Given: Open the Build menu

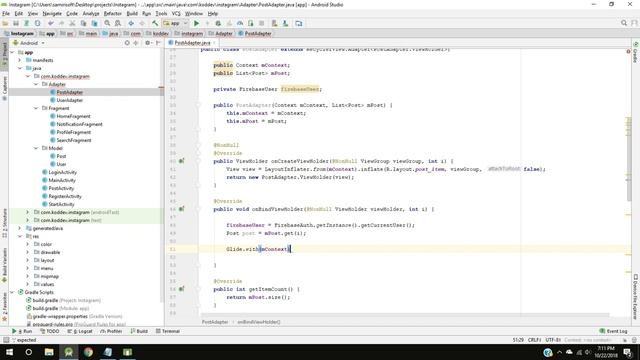Looking at the screenshot, I should tap(132, 13).
